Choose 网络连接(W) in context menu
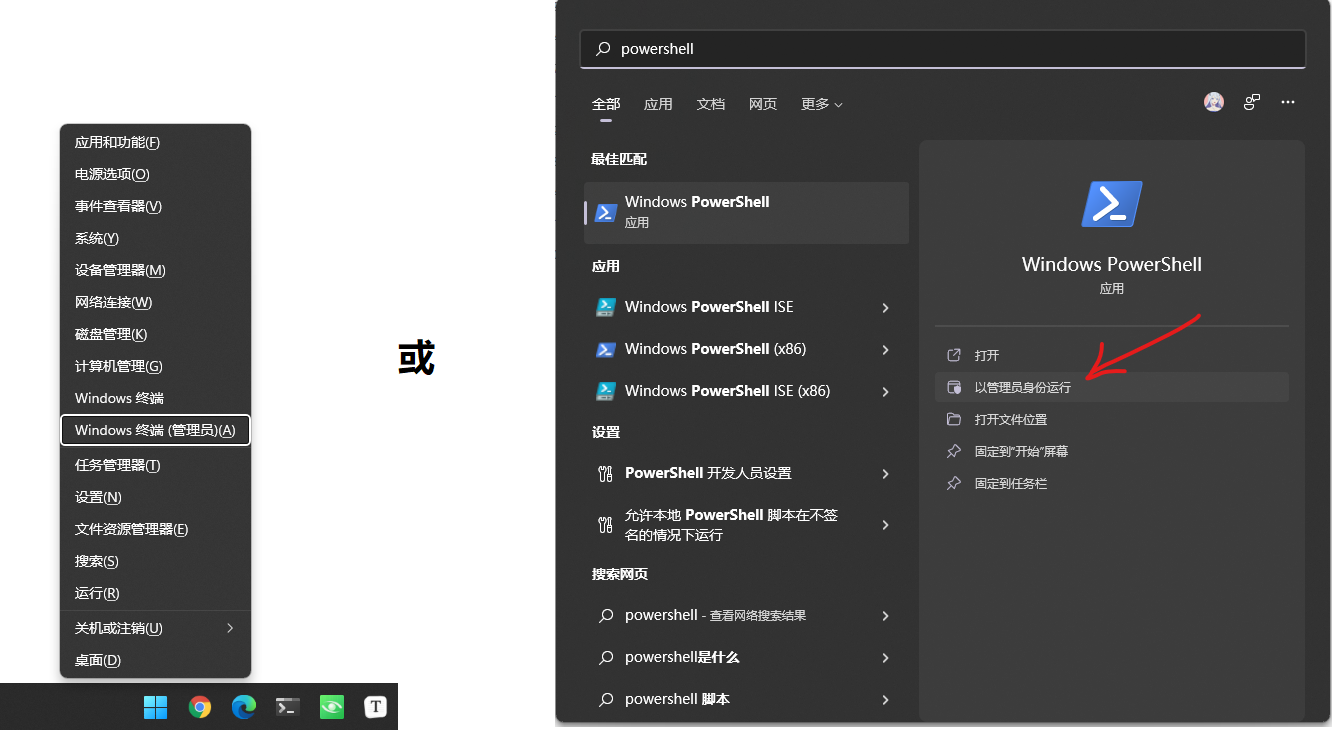This screenshot has height=730, width=1333. coord(156,302)
